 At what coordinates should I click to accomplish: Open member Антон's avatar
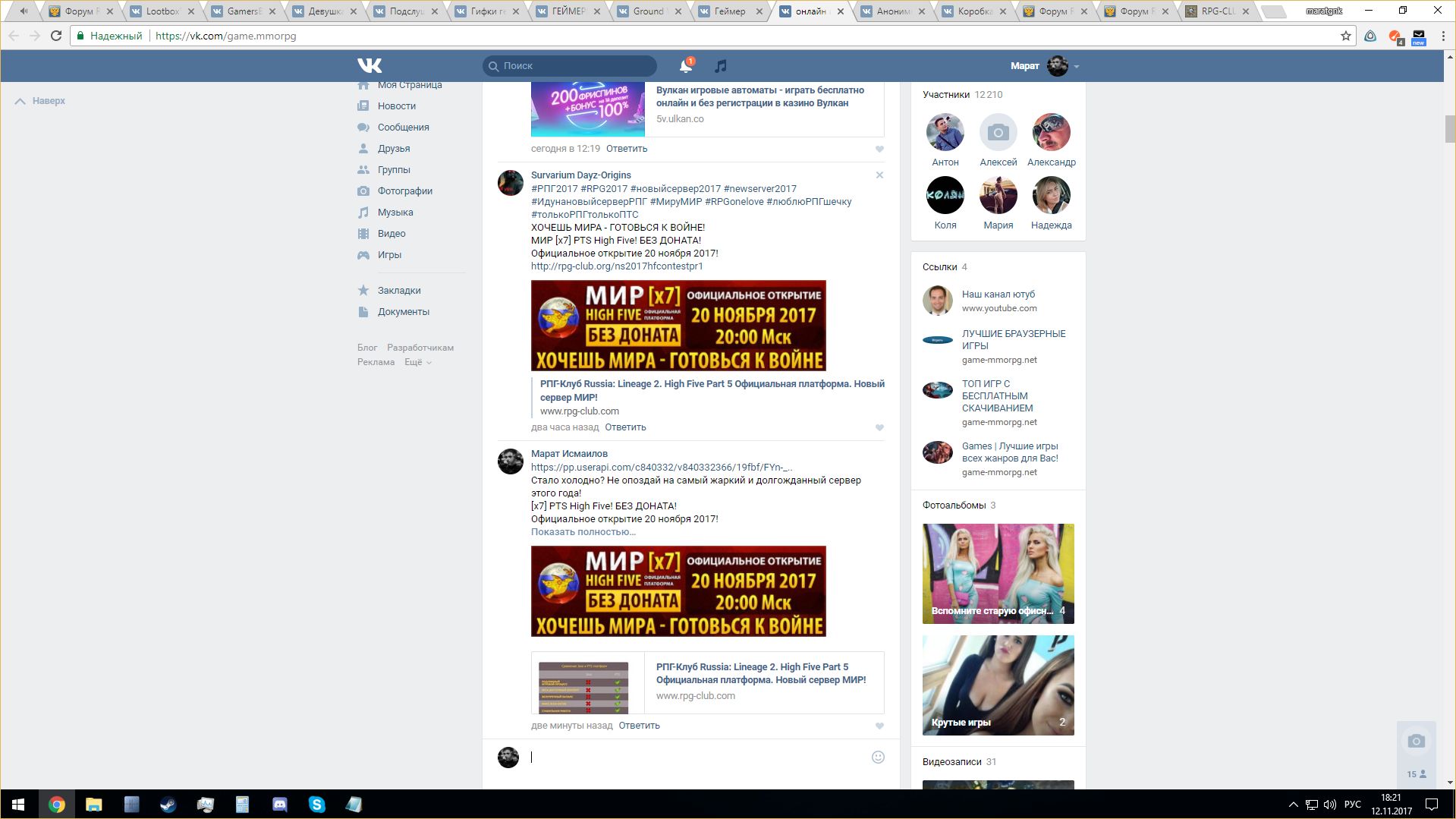(x=945, y=132)
